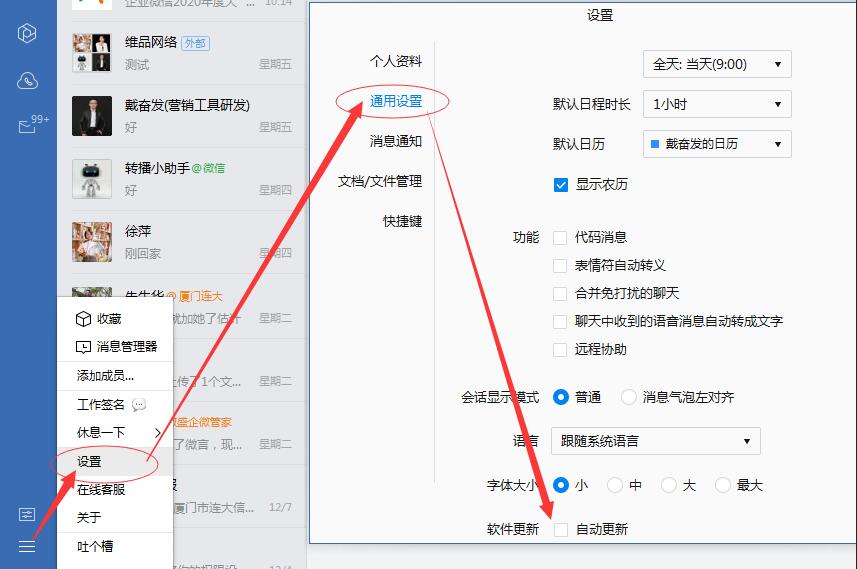Click the settings panel icon above the hamburger menu

pyautogui.click(x=27, y=514)
